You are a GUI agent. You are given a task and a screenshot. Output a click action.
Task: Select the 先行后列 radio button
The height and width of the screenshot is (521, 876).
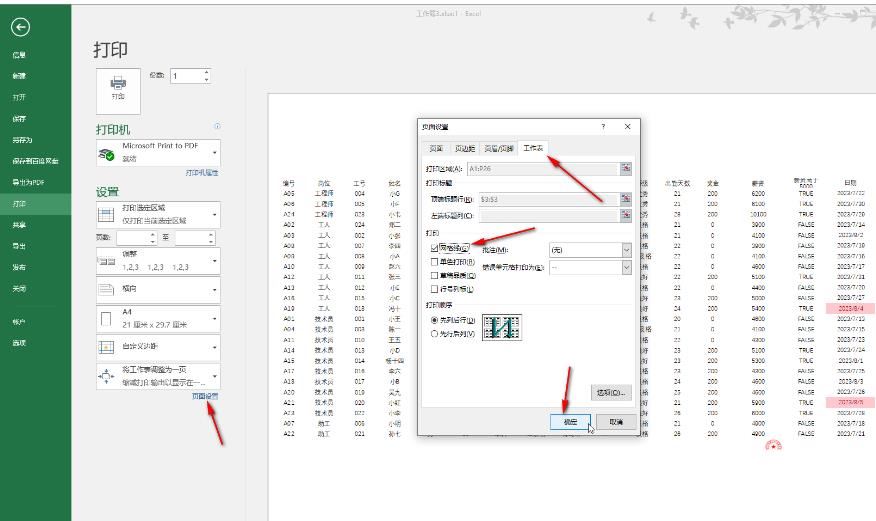pyautogui.click(x=434, y=333)
